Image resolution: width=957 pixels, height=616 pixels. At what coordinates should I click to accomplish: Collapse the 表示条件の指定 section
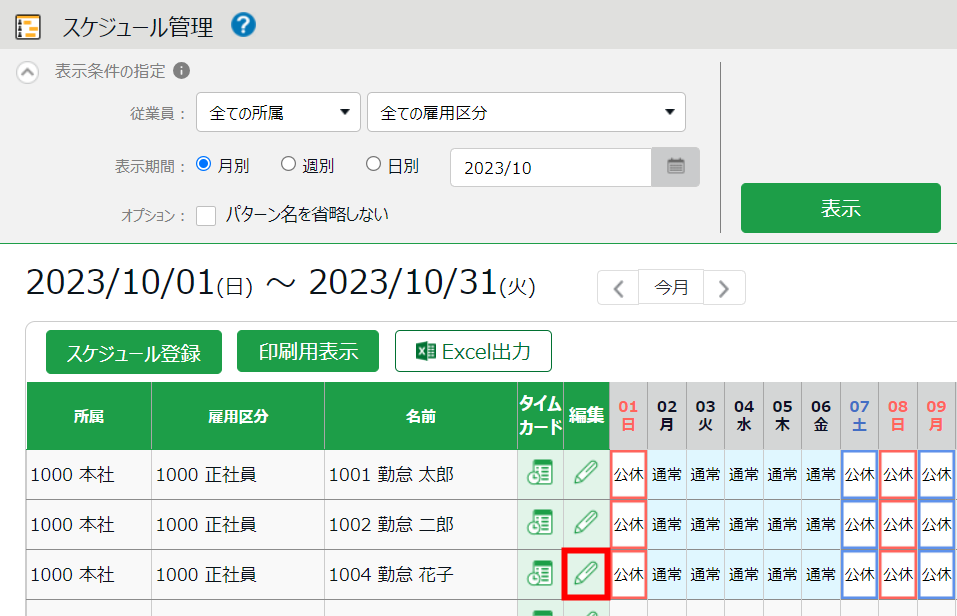tap(28, 72)
